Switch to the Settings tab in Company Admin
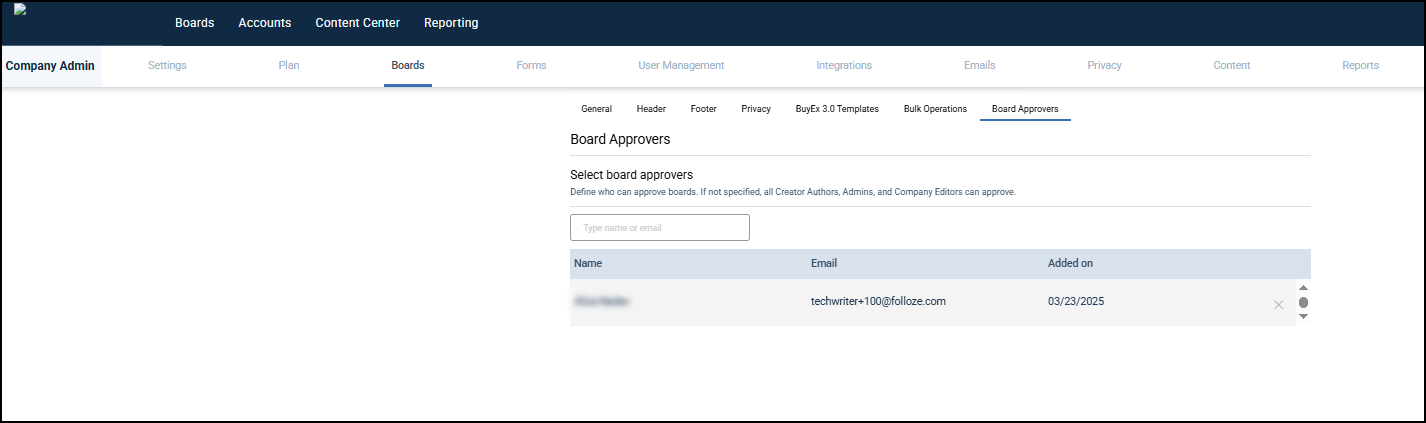 167,66
